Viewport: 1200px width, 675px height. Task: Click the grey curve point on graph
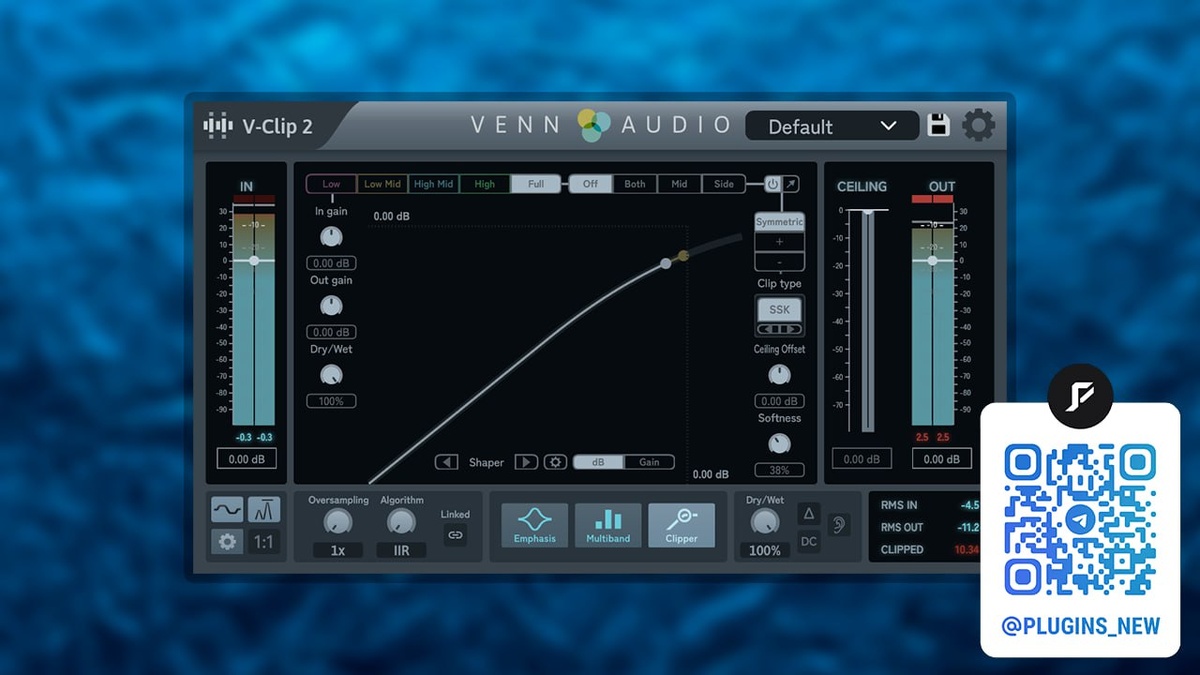[666, 263]
